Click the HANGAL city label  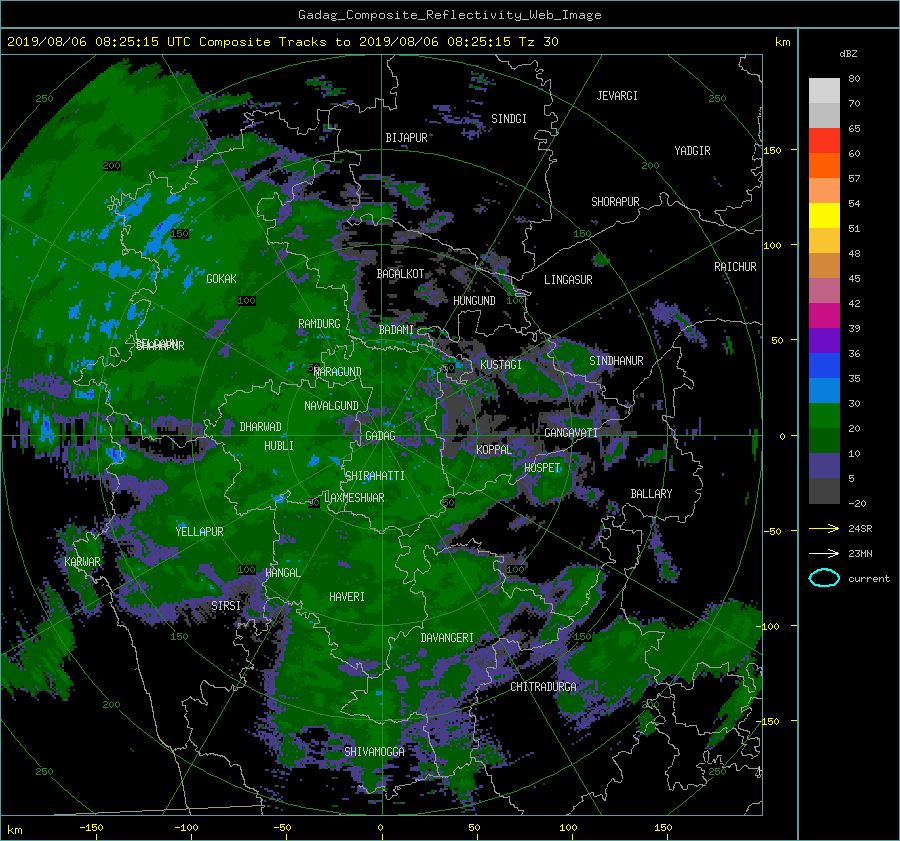click(282, 573)
